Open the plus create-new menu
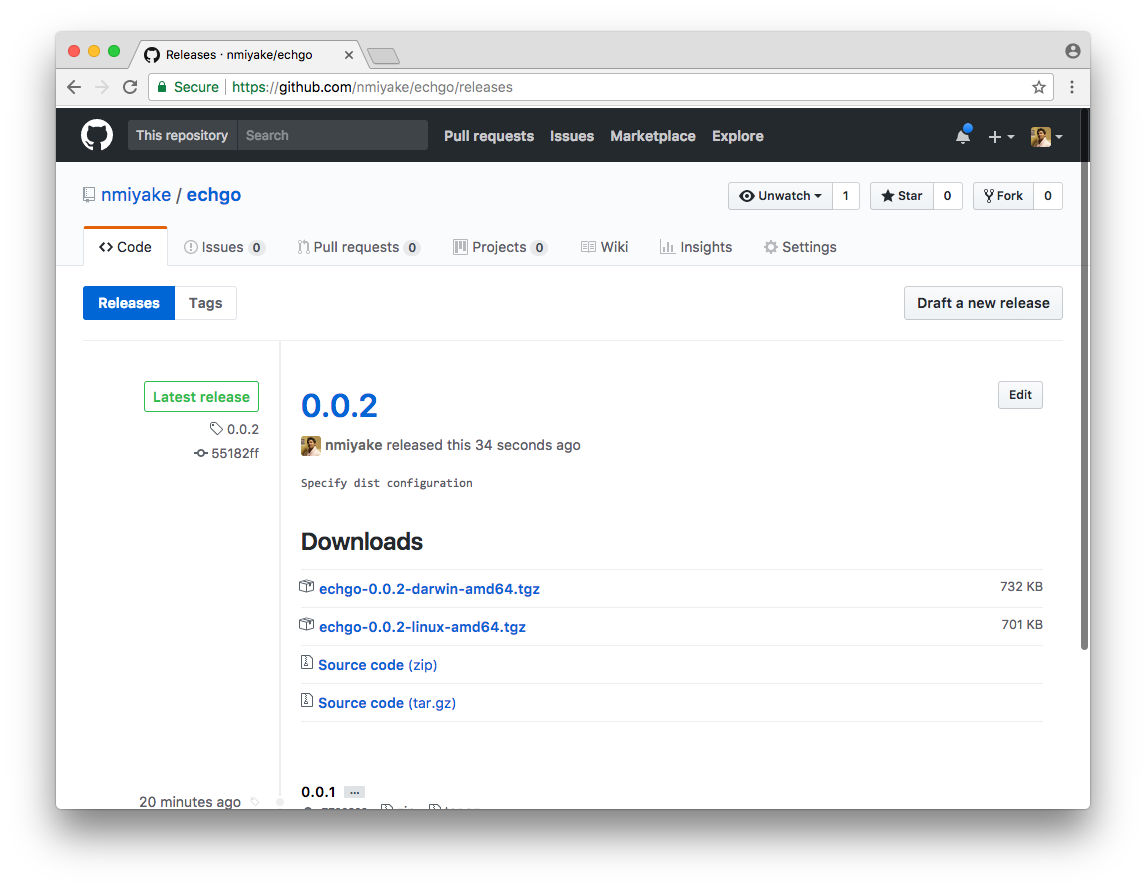The width and height of the screenshot is (1146, 889). [x=1001, y=137]
